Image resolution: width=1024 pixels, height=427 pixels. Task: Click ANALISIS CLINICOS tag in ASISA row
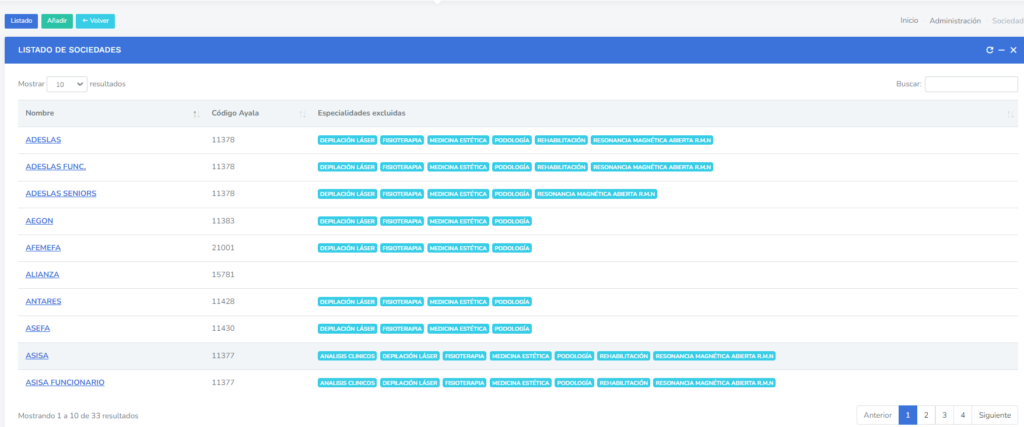(x=347, y=356)
